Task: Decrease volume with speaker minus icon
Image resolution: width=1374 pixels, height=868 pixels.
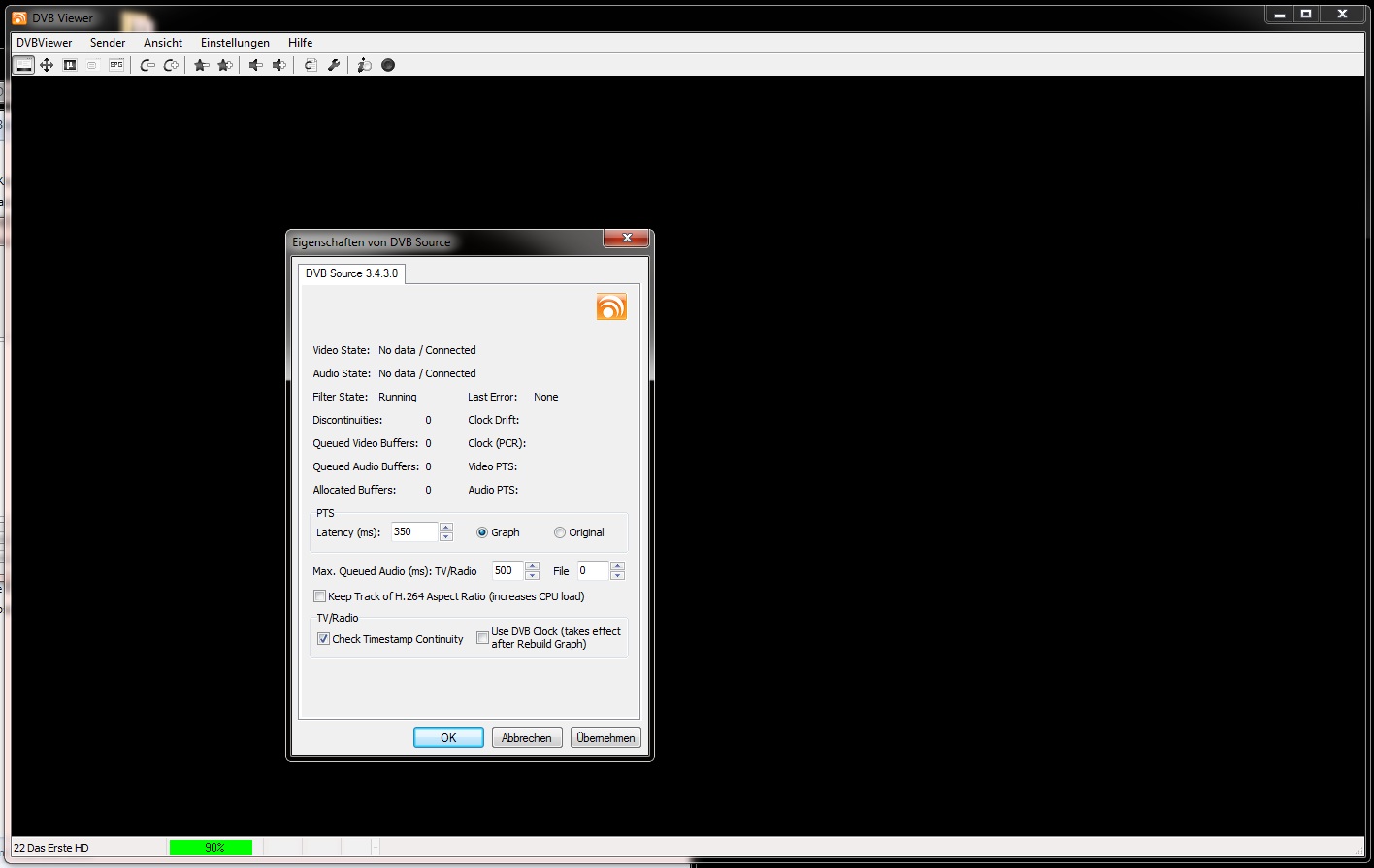Action: click(x=256, y=65)
